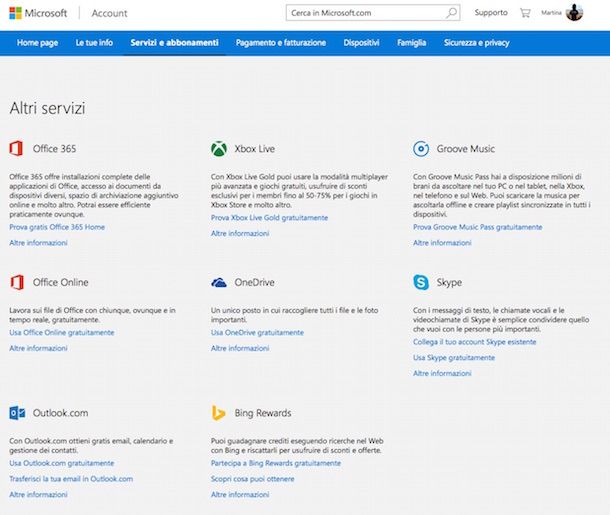
Task: Click the Groove Music icon
Action: point(421,149)
